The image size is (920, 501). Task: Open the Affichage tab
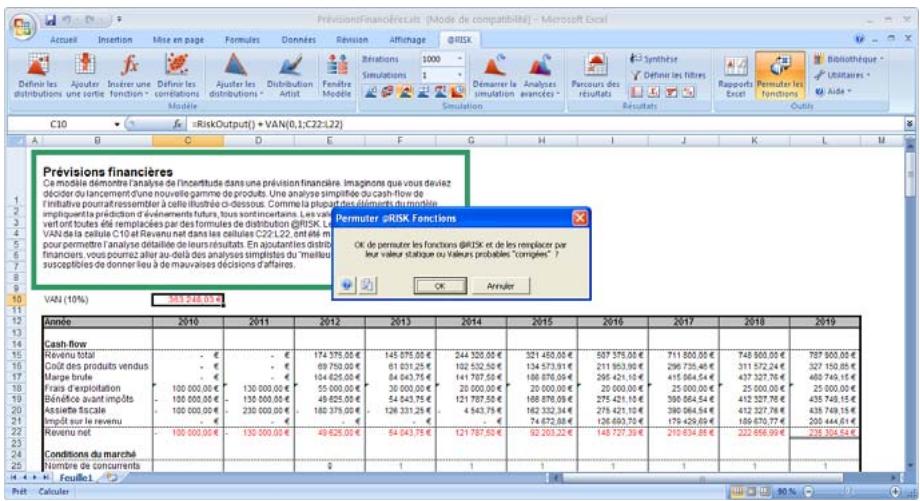pyautogui.click(x=408, y=40)
